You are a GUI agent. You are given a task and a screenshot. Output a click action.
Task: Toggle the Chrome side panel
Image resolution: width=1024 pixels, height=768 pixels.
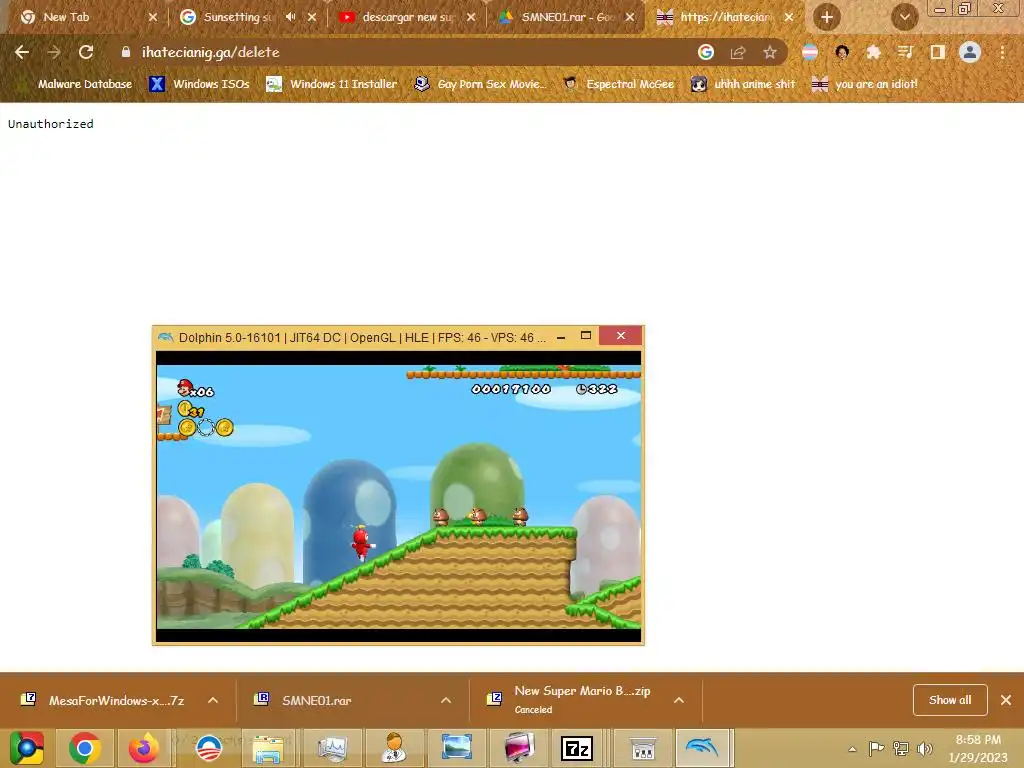click(937, 52)
